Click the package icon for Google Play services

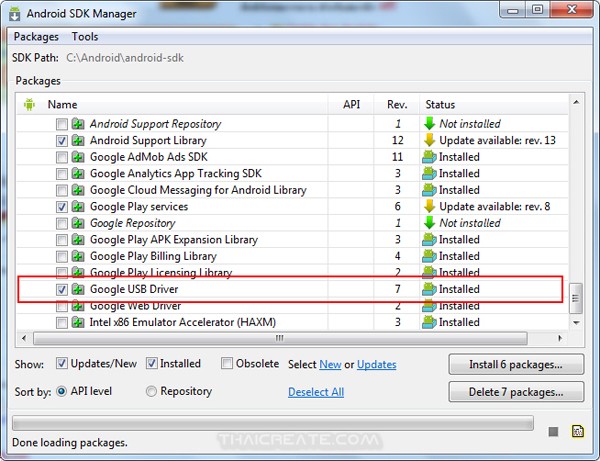78,207
